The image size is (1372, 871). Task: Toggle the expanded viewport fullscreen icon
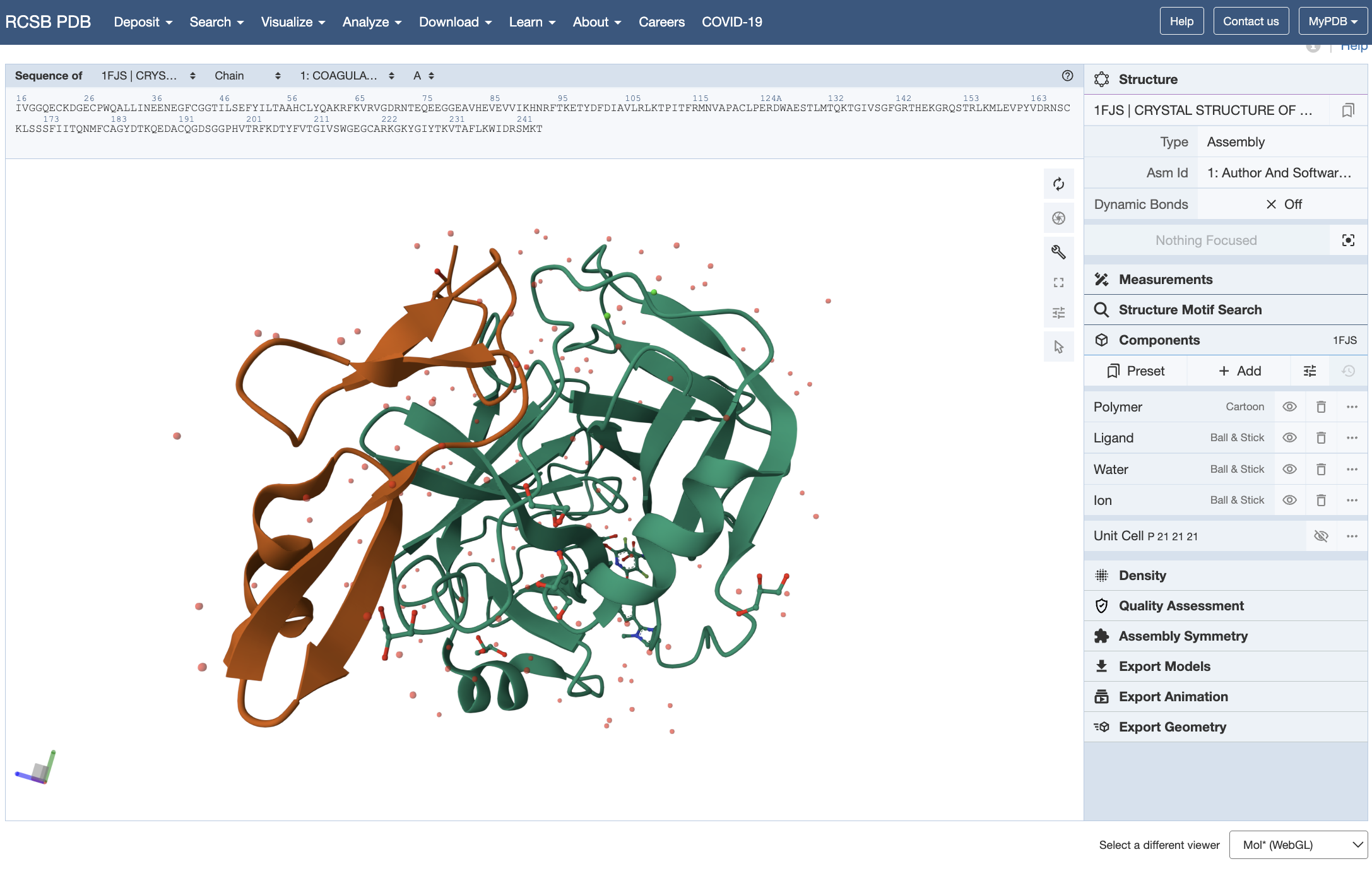pyautogui.click(x=1058, y=282)
